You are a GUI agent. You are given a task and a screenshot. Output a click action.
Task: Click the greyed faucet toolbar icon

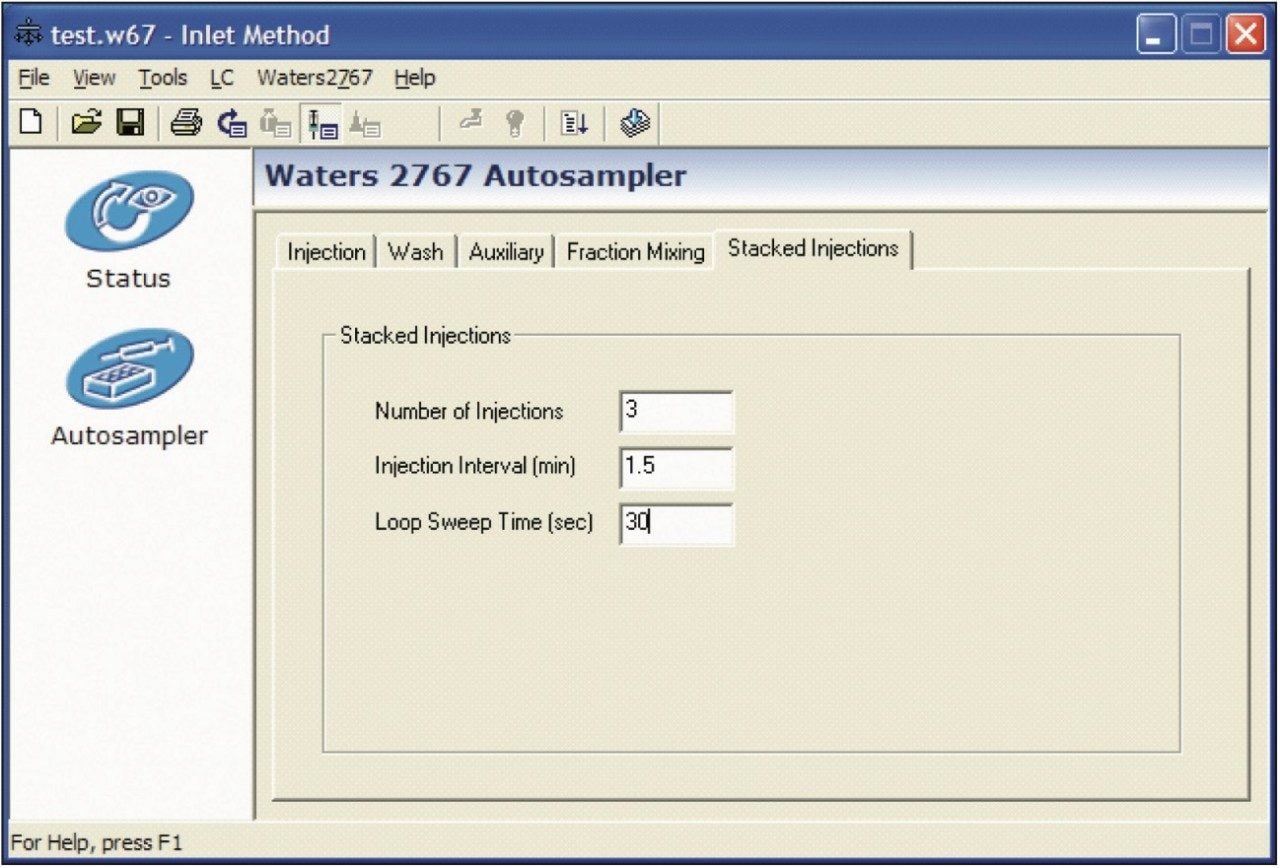point(471,123)
